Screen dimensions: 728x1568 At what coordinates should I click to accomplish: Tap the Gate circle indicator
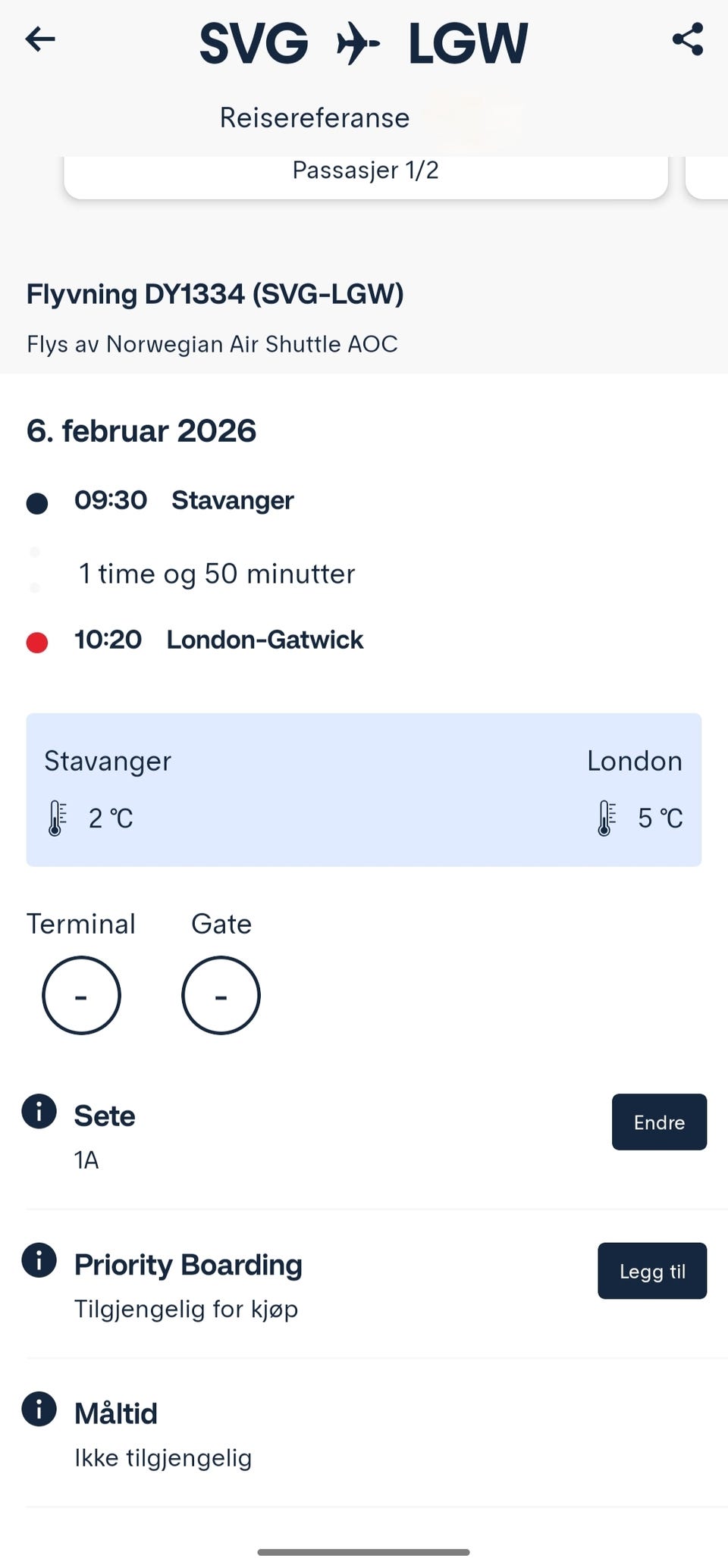coord(221,995)
